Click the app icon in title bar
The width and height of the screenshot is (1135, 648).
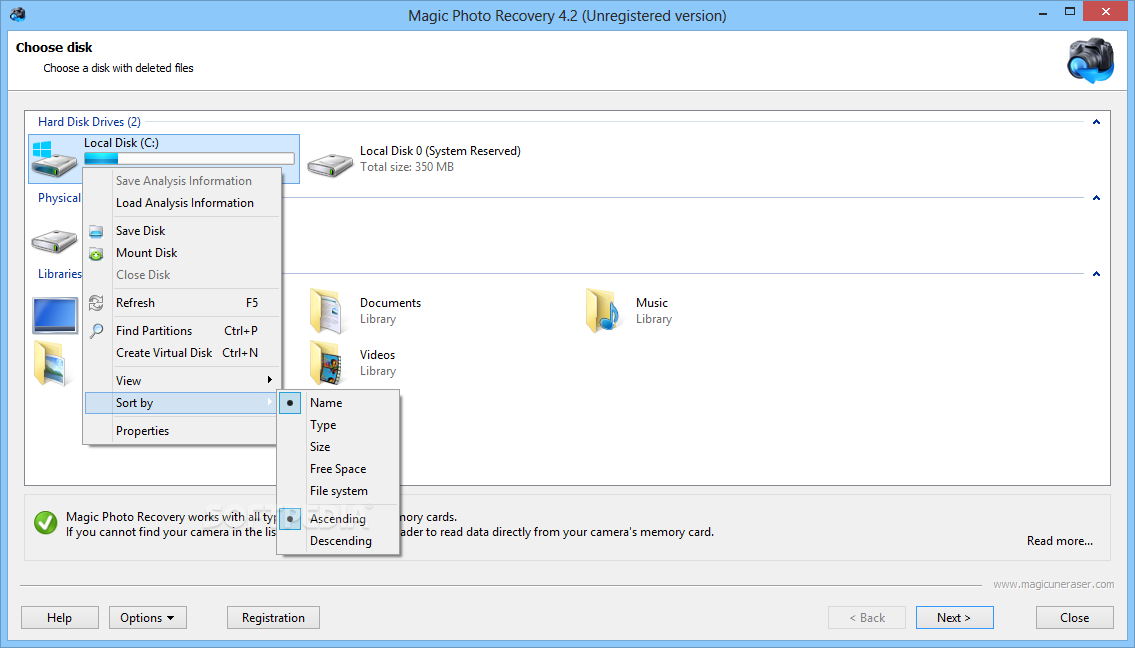point(18,14)
